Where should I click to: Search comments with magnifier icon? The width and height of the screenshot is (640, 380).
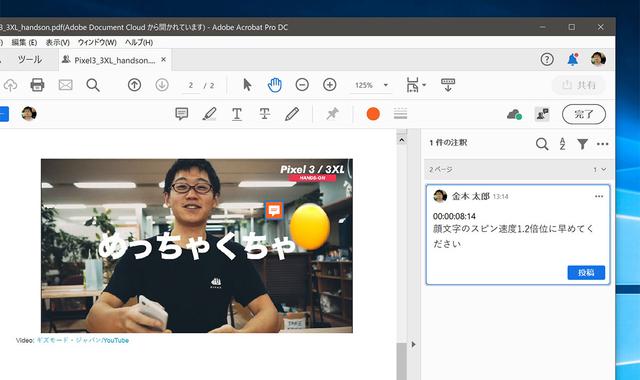tap(542, 144)
